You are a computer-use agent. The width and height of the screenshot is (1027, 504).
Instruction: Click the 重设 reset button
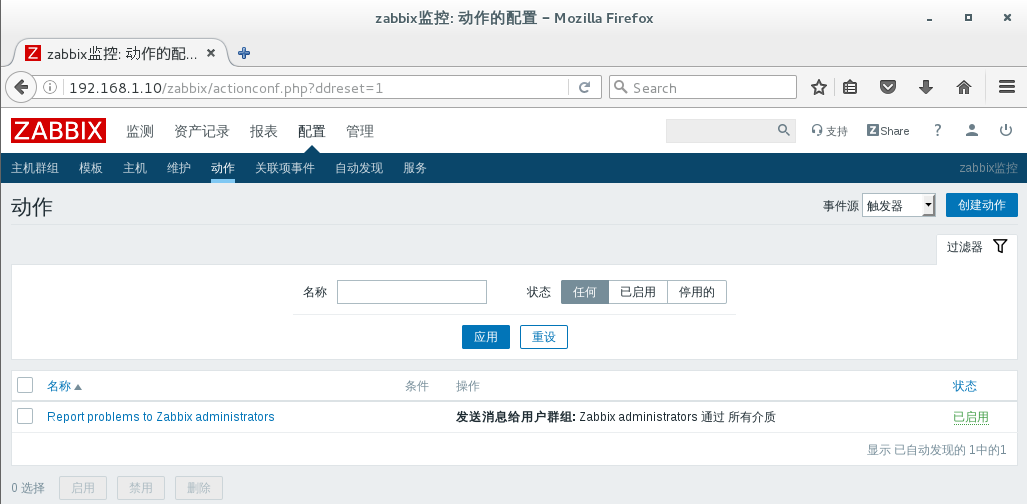544,337
